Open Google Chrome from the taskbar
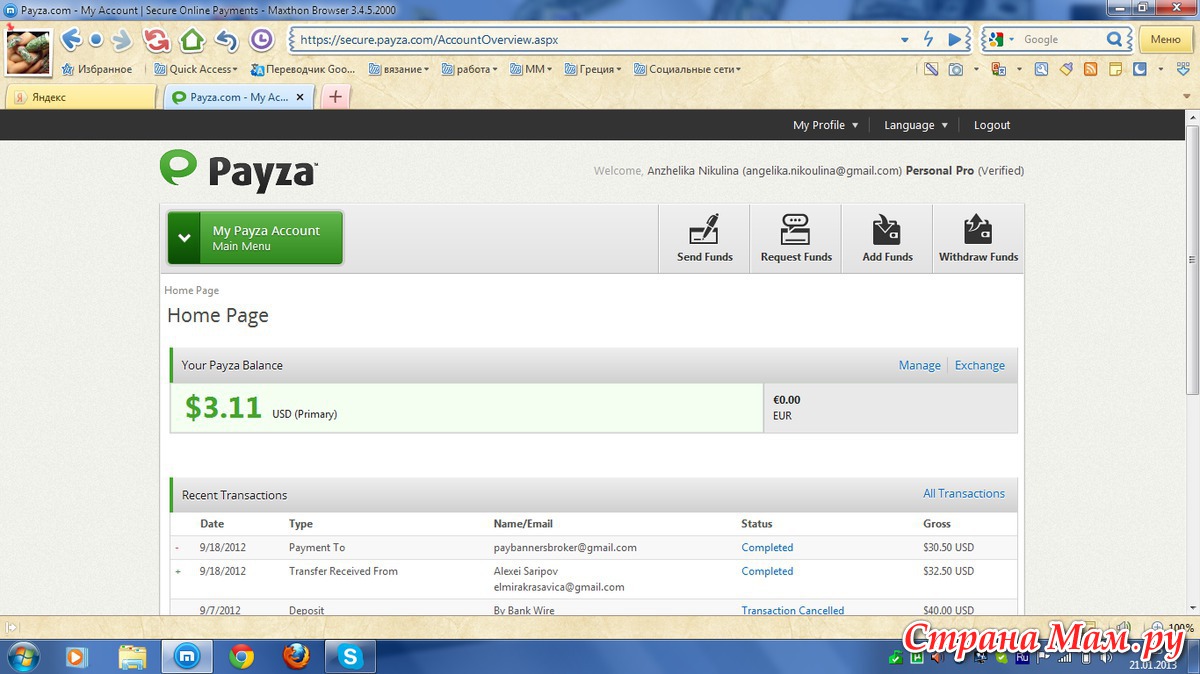This screenshot has height=674, width=1200. [x=241, y=657]
